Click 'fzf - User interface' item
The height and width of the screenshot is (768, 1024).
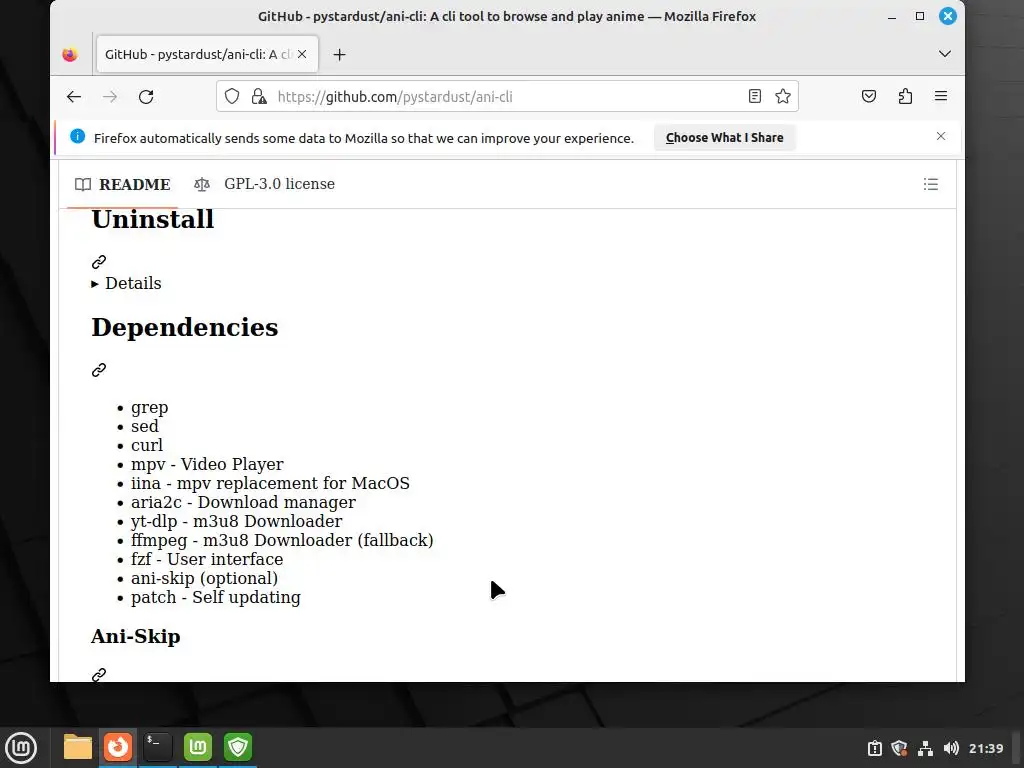pyautogui.click(x=207, y=559)
